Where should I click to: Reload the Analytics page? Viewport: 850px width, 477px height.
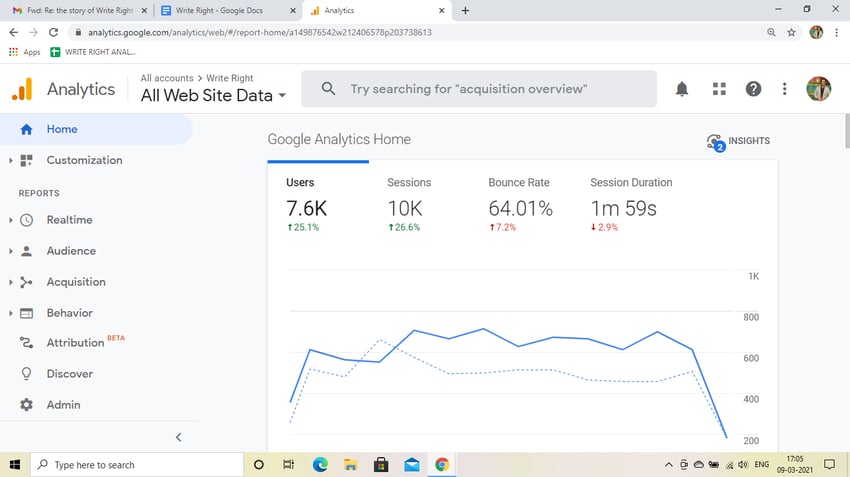(x=53, y=33)
